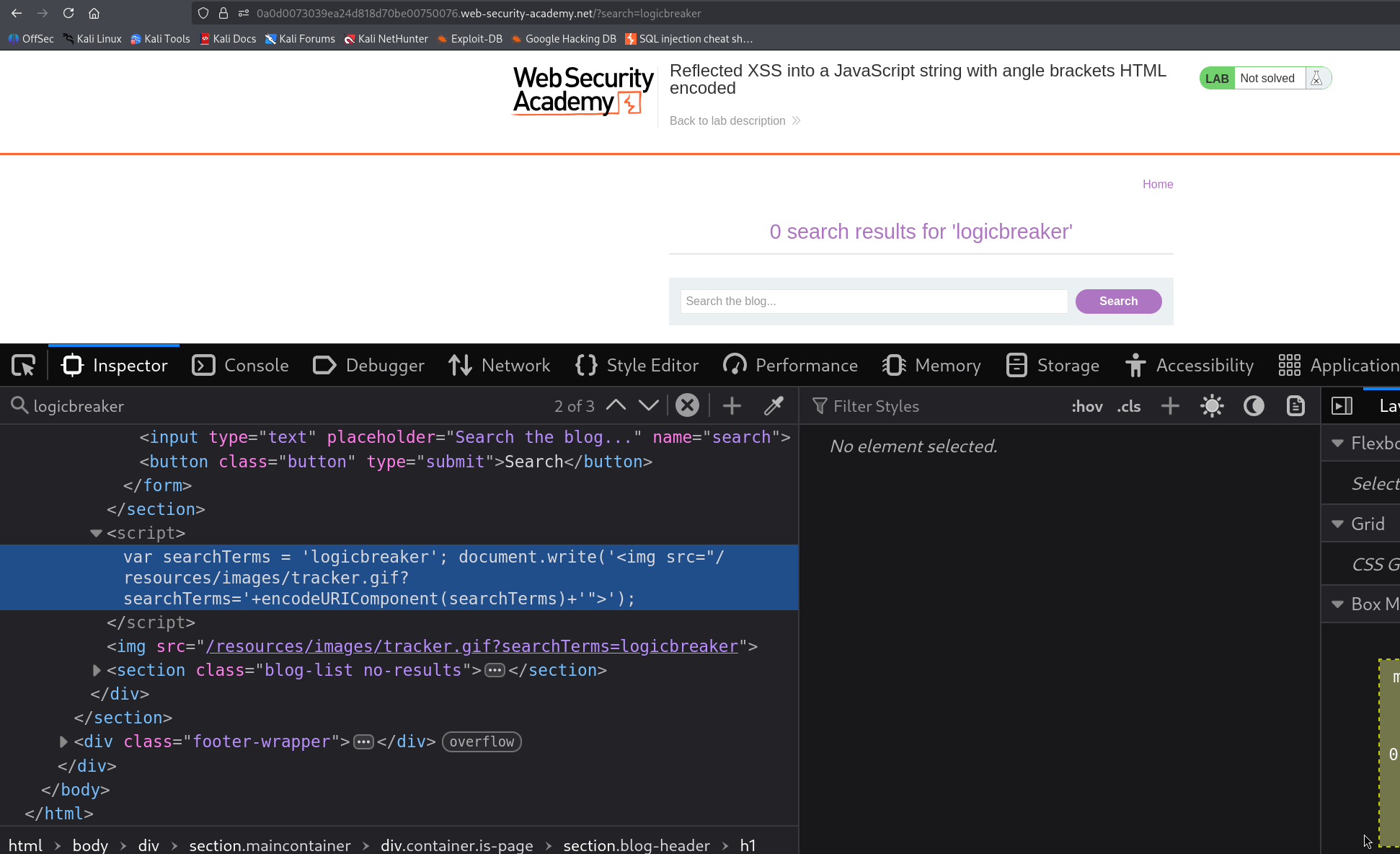Viewport: 1400px width, 854px height.
Task: Collapse the sidebar pane toggle
Action: pos(1342,406)
